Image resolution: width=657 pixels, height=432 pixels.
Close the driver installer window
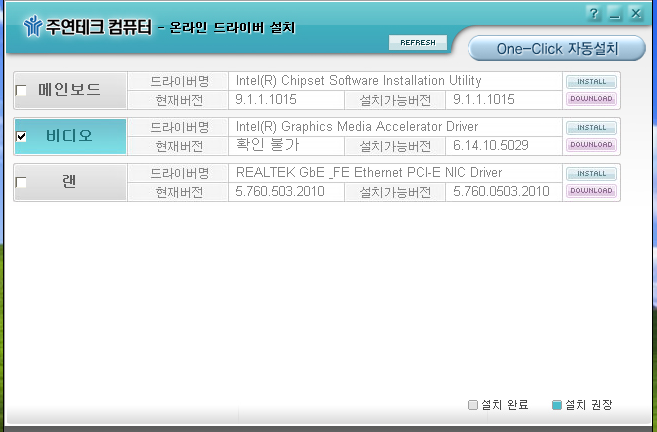click(636, 14)
